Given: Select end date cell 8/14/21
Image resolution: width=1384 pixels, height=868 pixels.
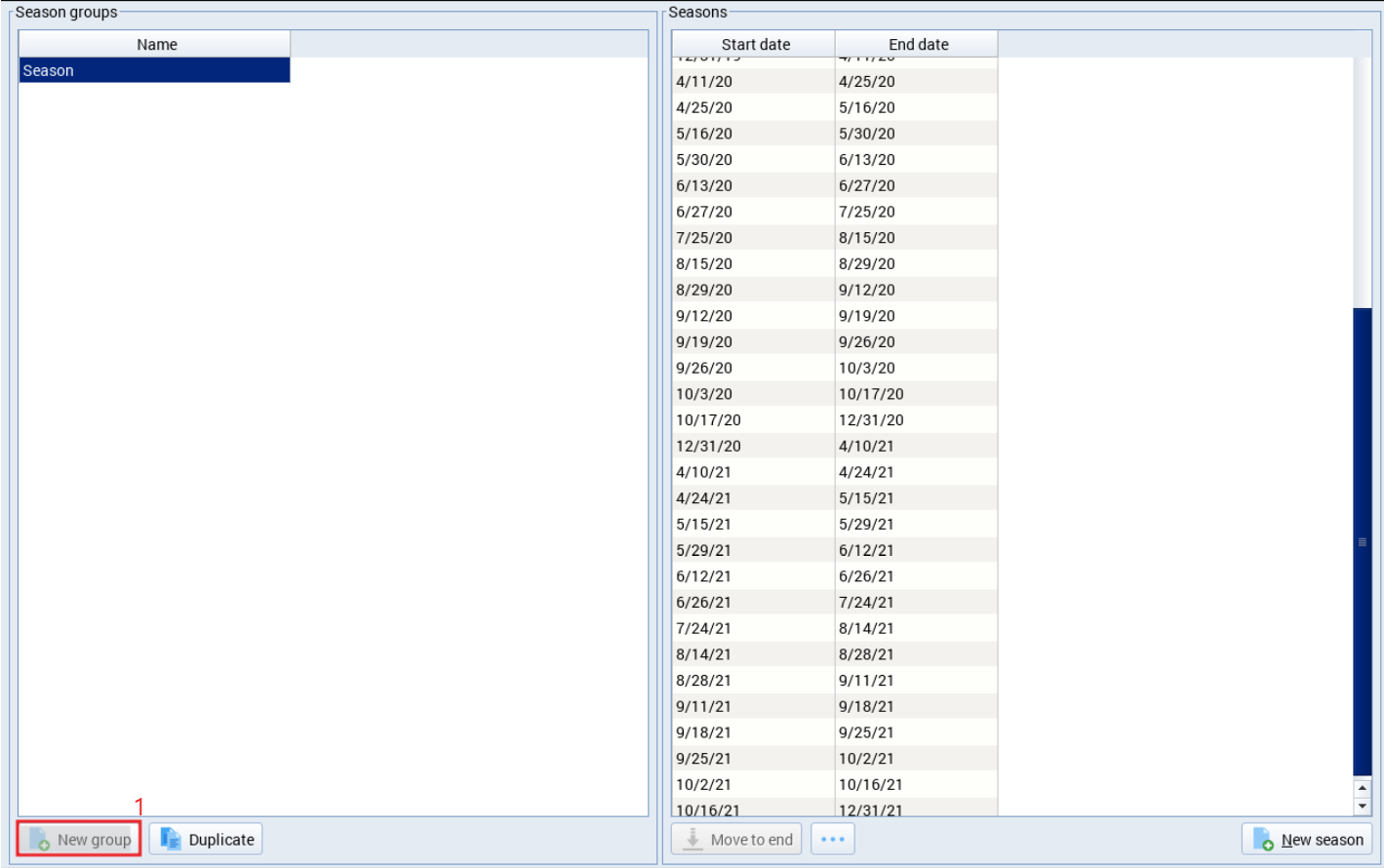Looking at the screenshot, I should pos(916,628).
